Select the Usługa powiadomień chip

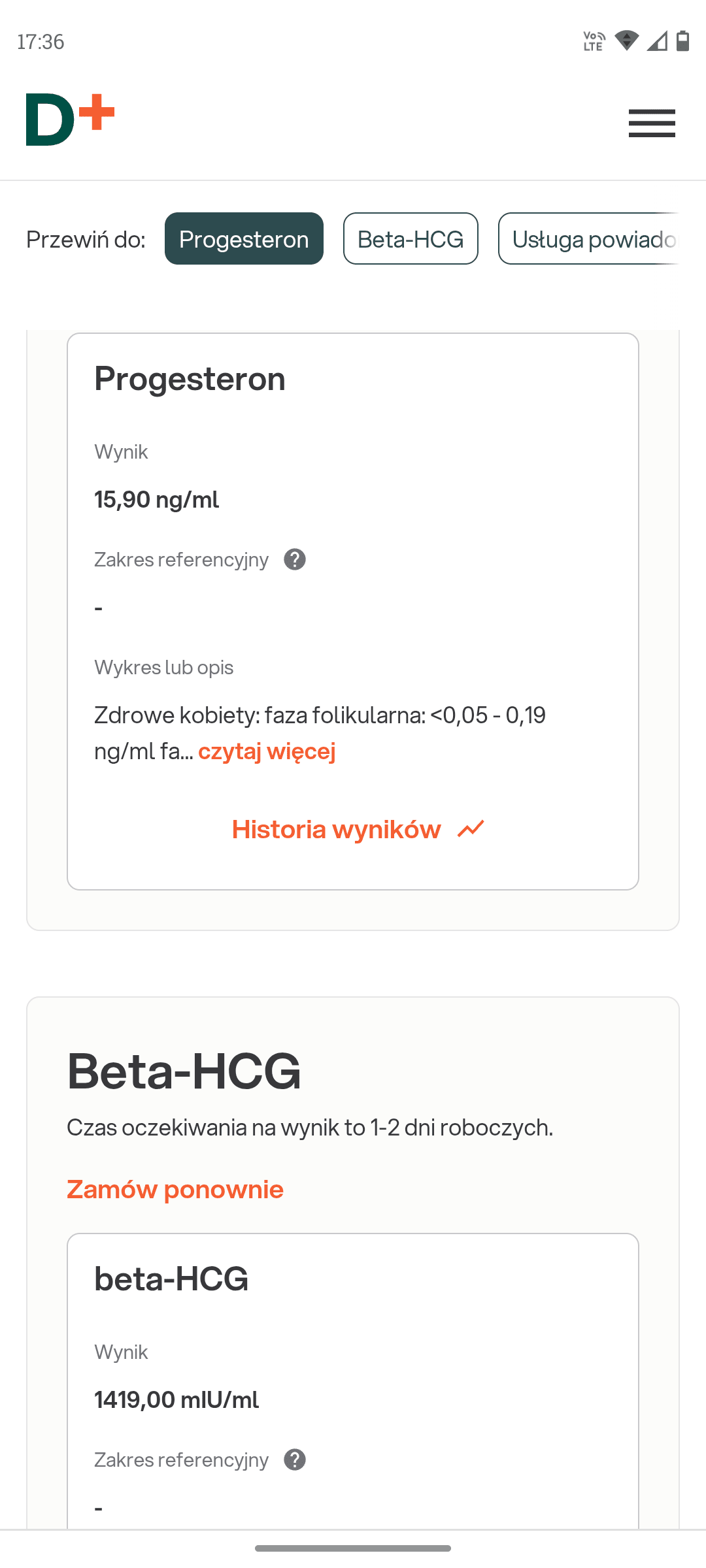[592, 238]
